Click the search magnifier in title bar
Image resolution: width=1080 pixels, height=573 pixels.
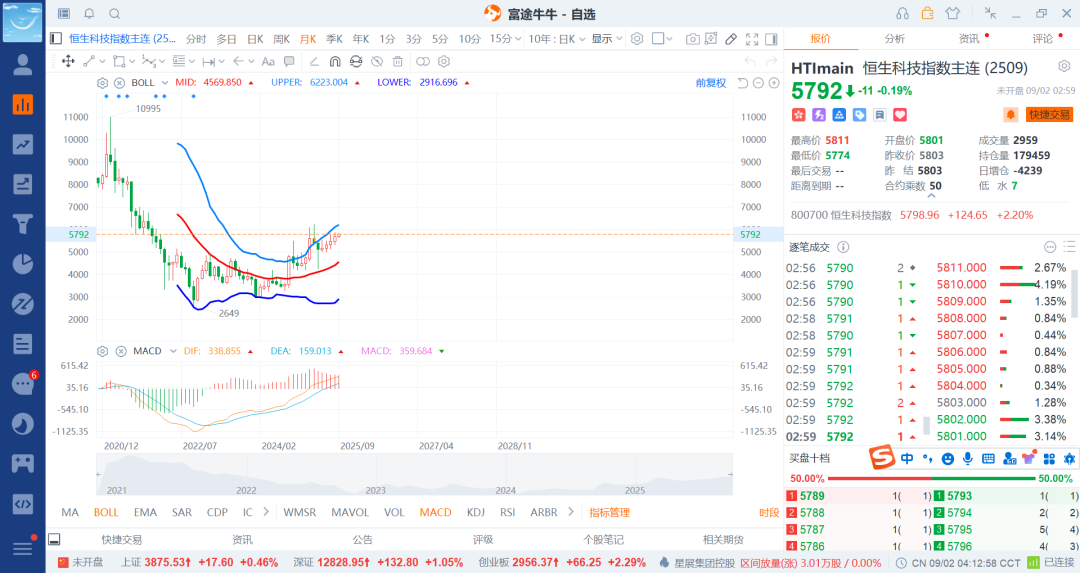pyautogui.click(x=115, y=14)
